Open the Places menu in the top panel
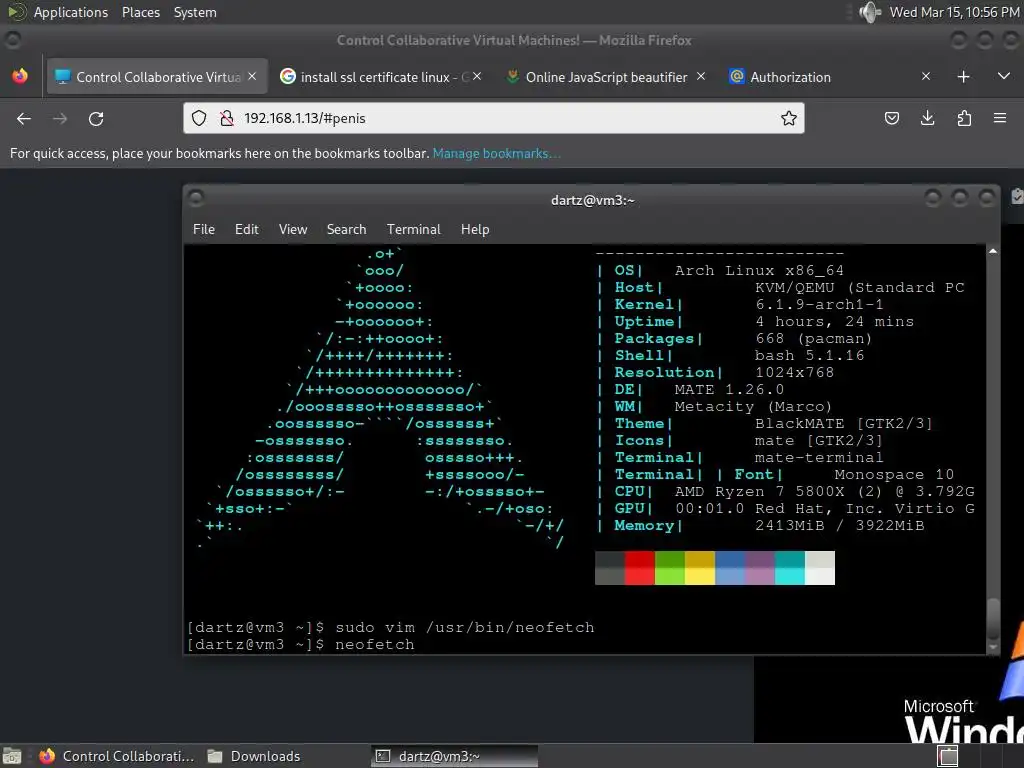Image resolution: width=1024 pixels, height=768 pixels. click(140, 12)
